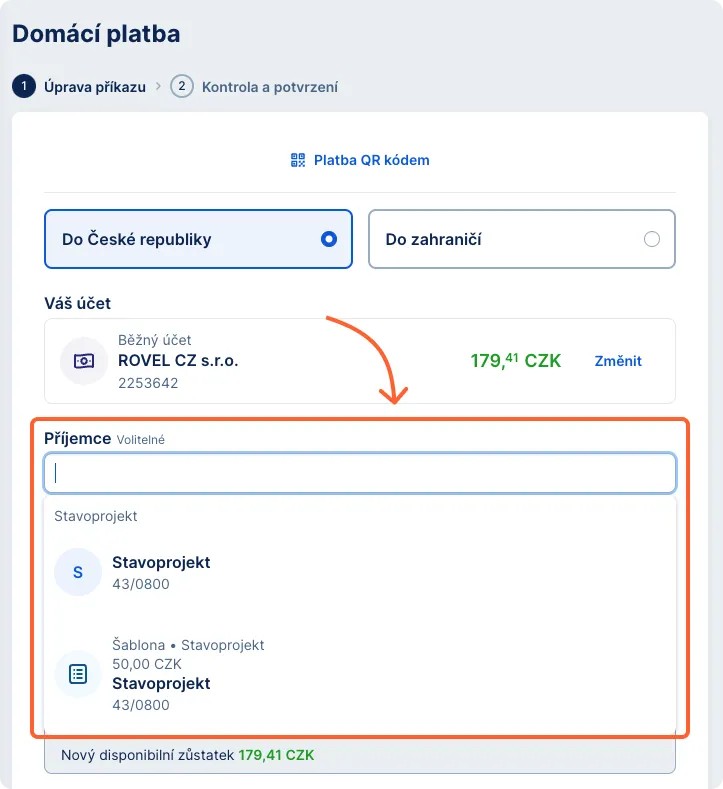Focus the Příjemce input field

[x=360, y=473]
